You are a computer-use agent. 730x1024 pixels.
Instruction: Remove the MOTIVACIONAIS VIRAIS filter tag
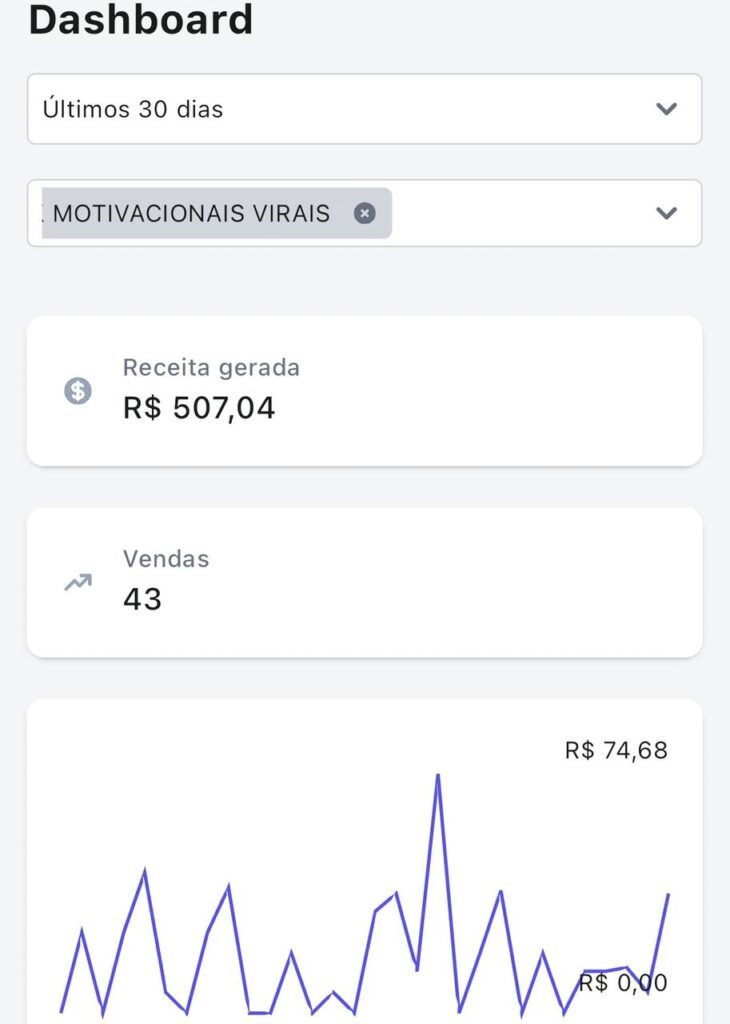click(x=365, y=213)
